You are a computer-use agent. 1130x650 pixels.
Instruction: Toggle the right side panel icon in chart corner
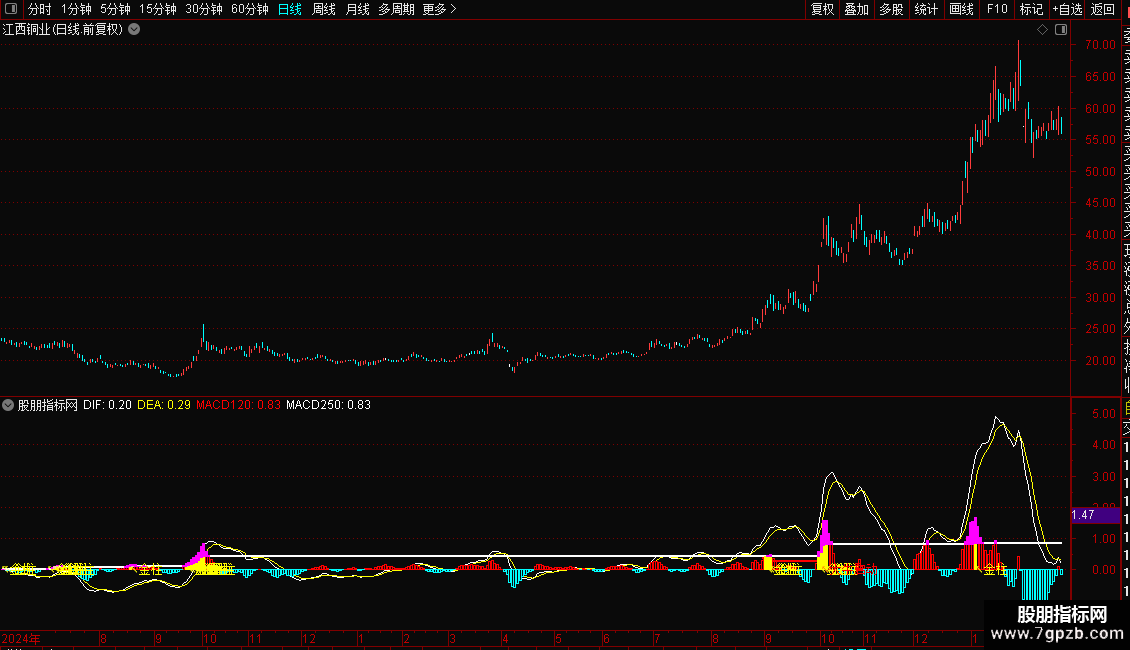1061,30
